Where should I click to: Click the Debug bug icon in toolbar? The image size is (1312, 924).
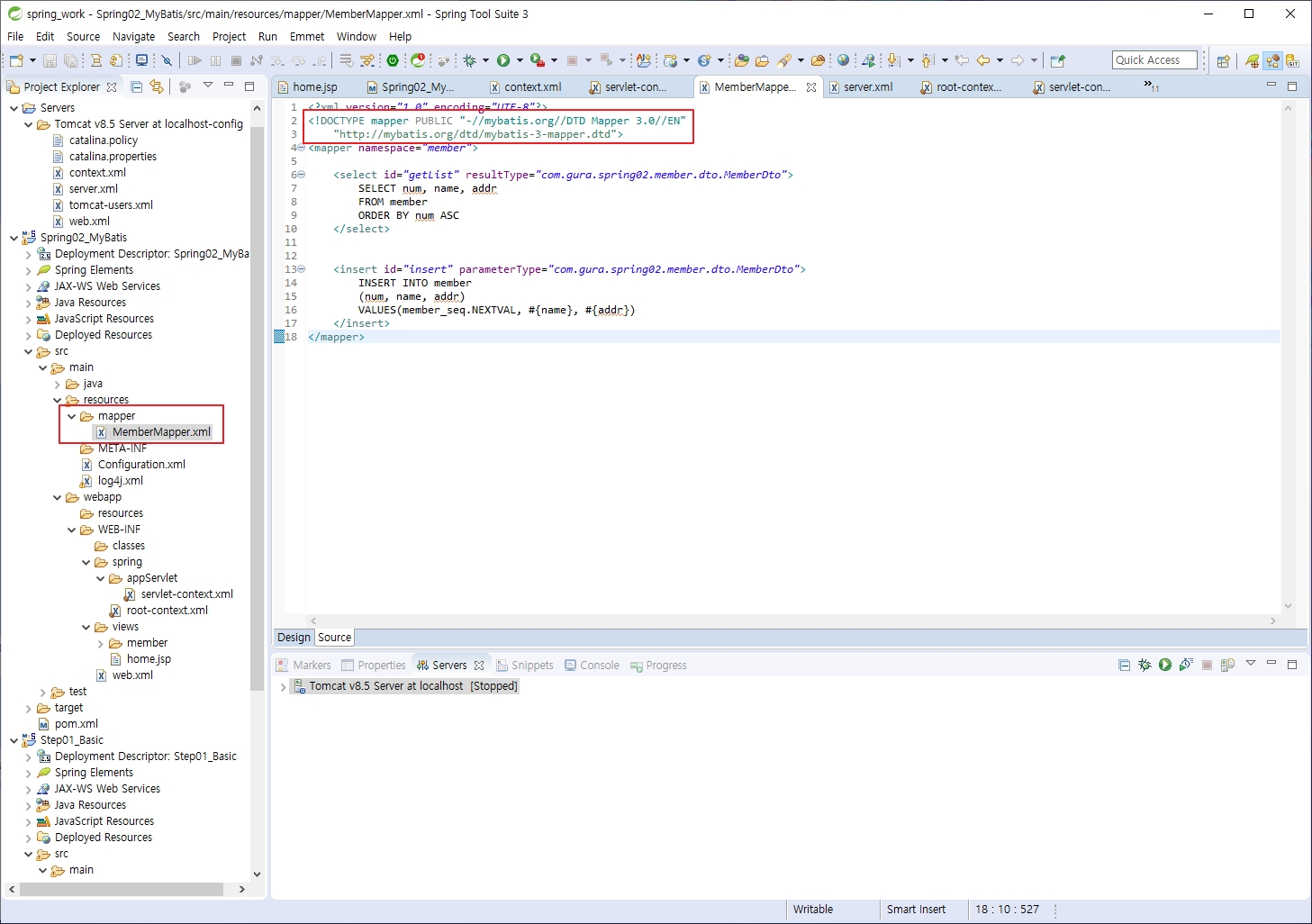[469, 60]
